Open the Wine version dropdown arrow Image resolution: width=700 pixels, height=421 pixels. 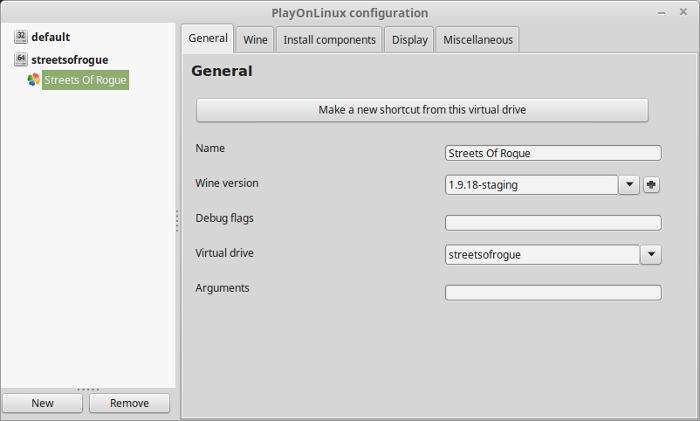[x=629, y=185]
